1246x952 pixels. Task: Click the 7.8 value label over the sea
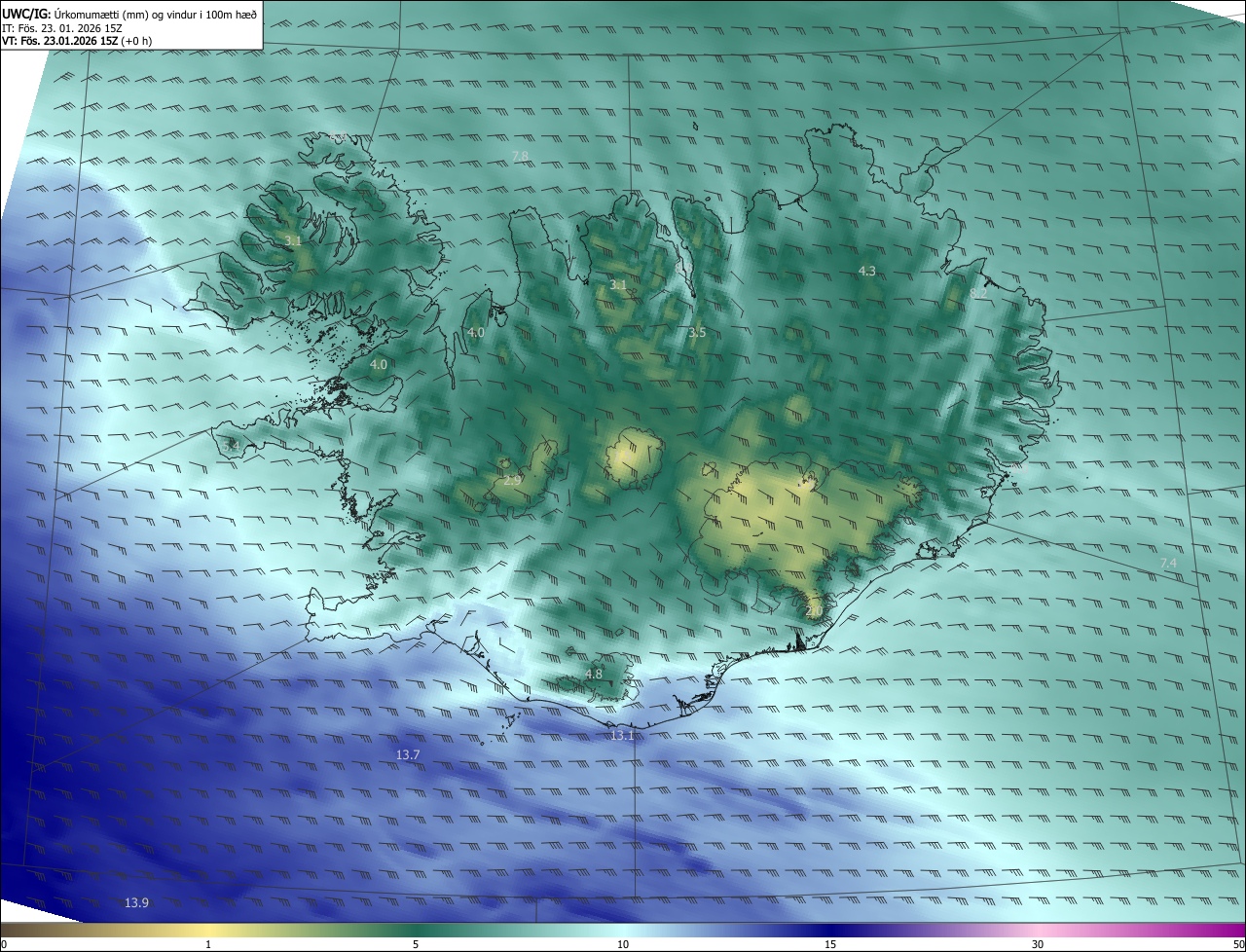520,156
